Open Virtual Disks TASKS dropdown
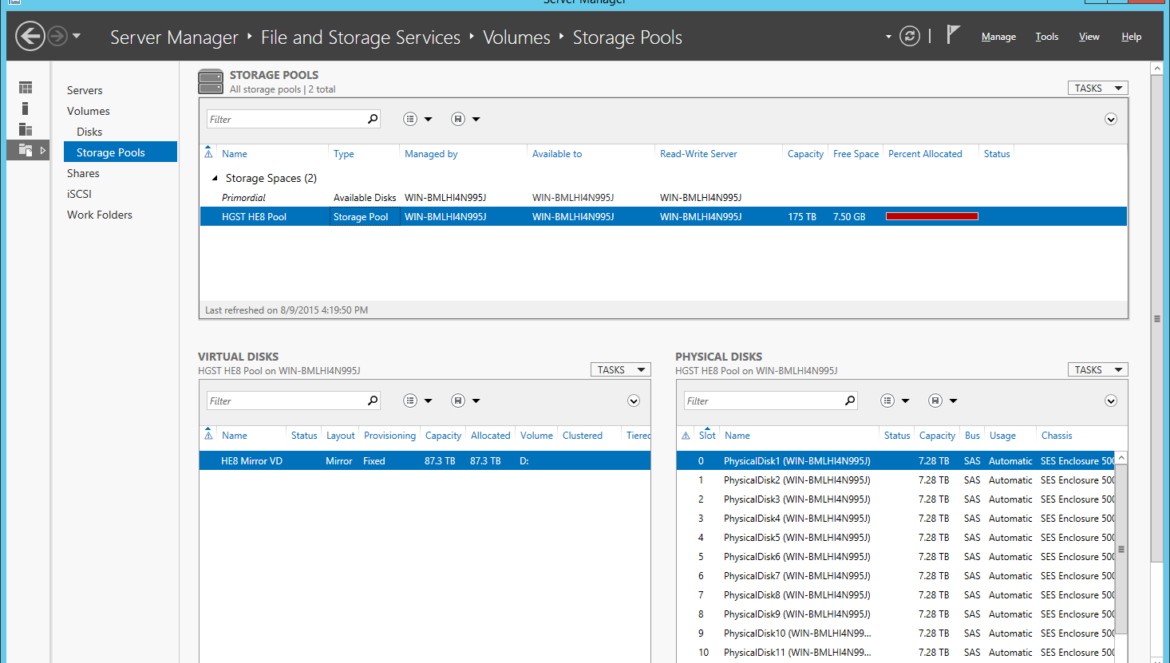Viewport: 1170px width, 663px height. pos(620,370)
